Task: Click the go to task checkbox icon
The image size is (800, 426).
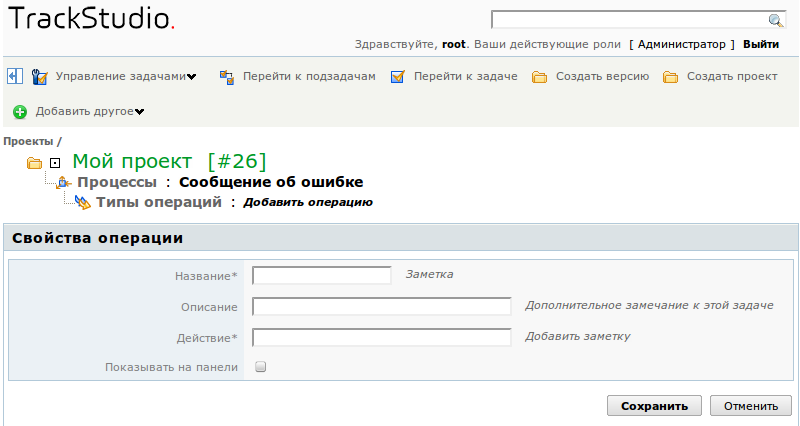Action: pos(398,77)
